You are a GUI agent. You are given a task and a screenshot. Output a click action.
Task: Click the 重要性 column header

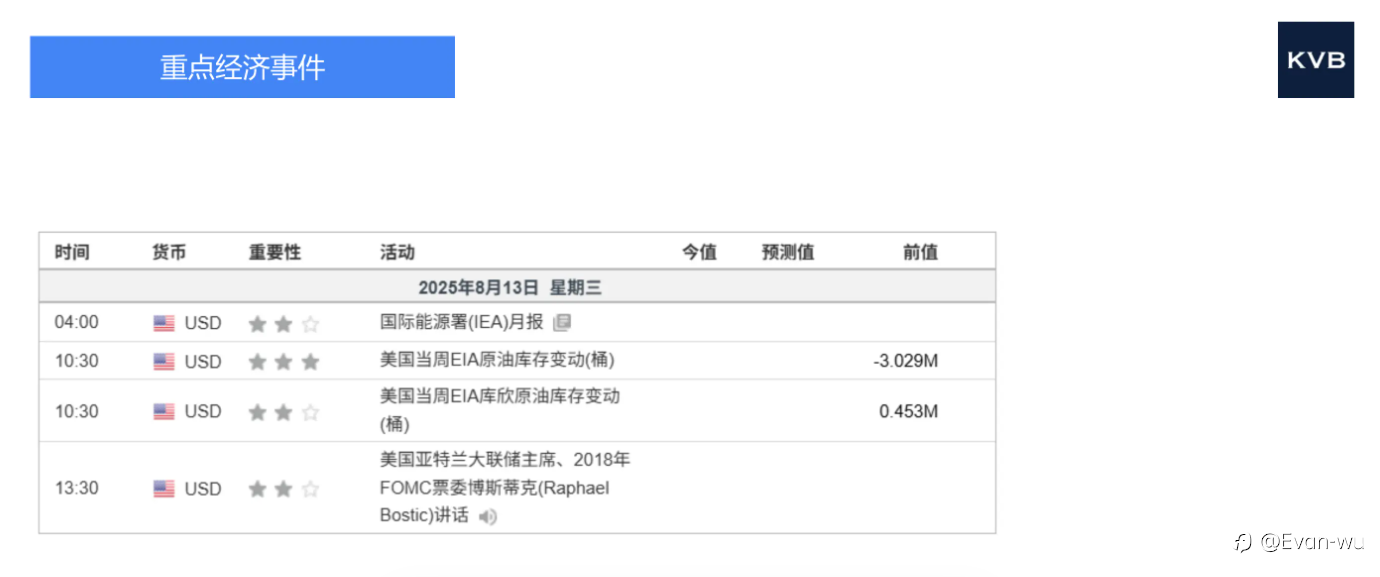[275, 252]
